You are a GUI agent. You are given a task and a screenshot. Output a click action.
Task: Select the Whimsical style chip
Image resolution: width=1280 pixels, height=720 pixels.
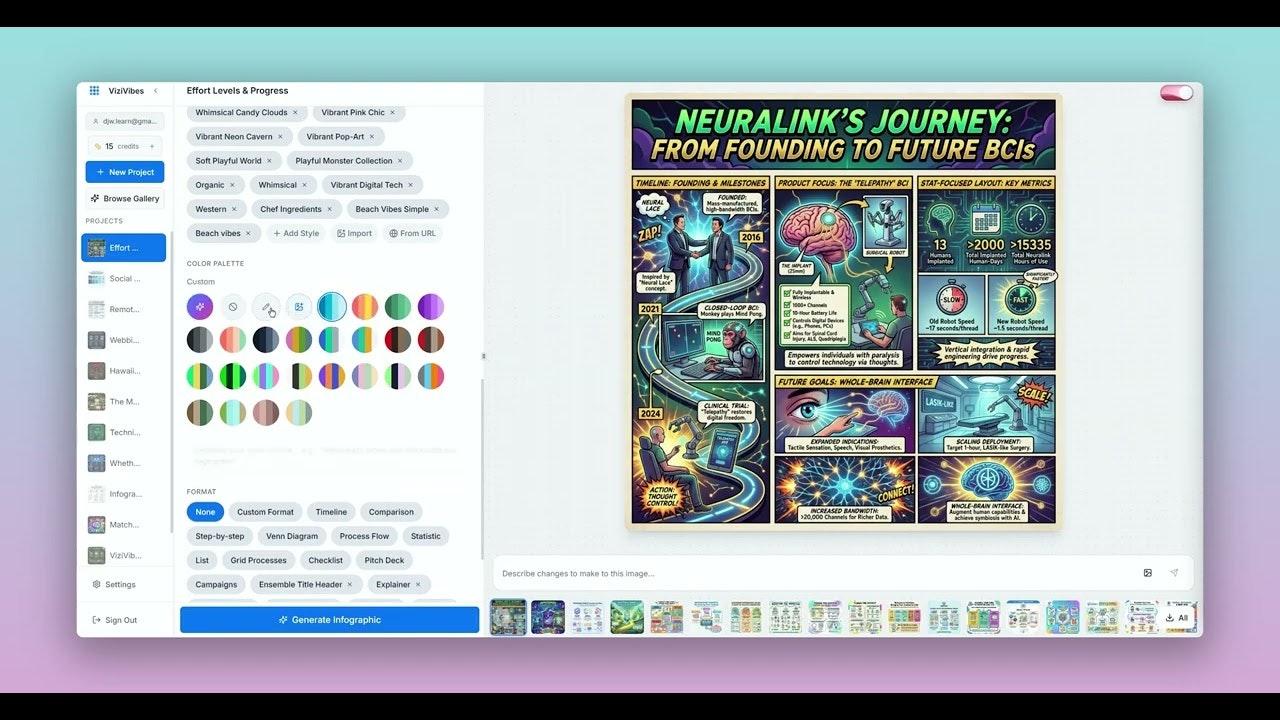point(284,185)
